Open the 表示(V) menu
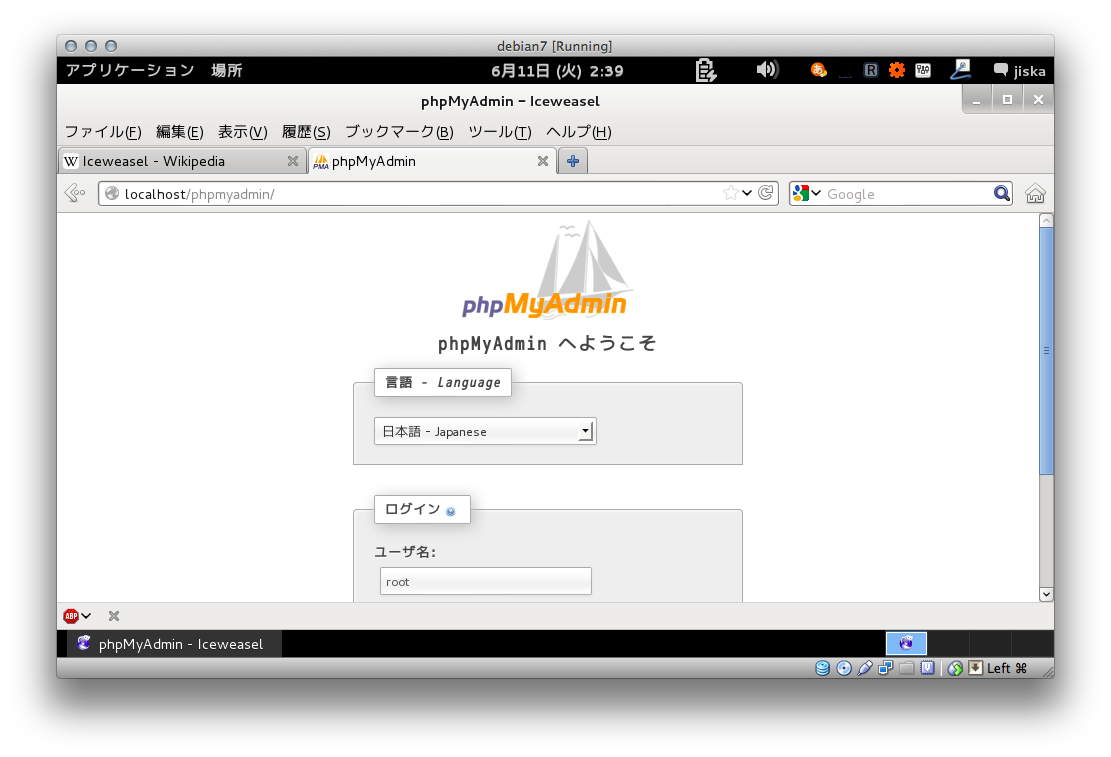1111x757 pixels. 242,132
